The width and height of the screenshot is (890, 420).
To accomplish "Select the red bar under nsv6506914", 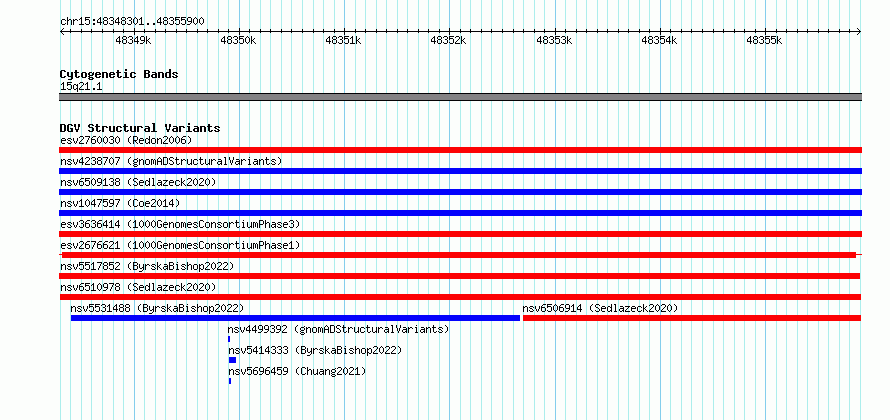I will coord(692,318).
